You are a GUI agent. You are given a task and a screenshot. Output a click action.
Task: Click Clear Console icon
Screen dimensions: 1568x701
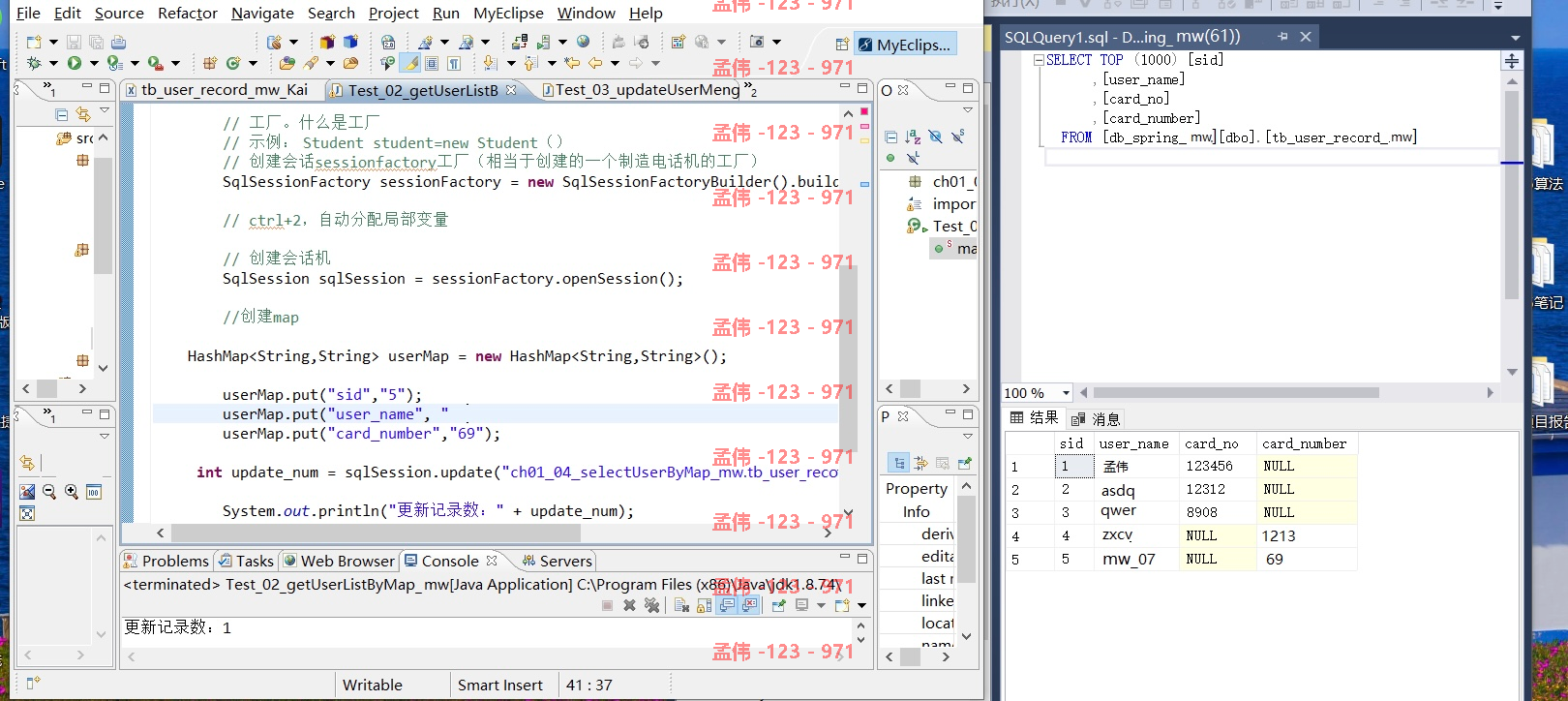pyautogui.click(x=681, y=605)
